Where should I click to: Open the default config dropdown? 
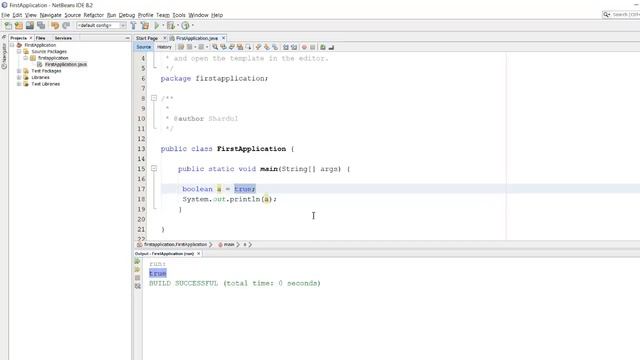pyautogui.click(x=101, y=25)
